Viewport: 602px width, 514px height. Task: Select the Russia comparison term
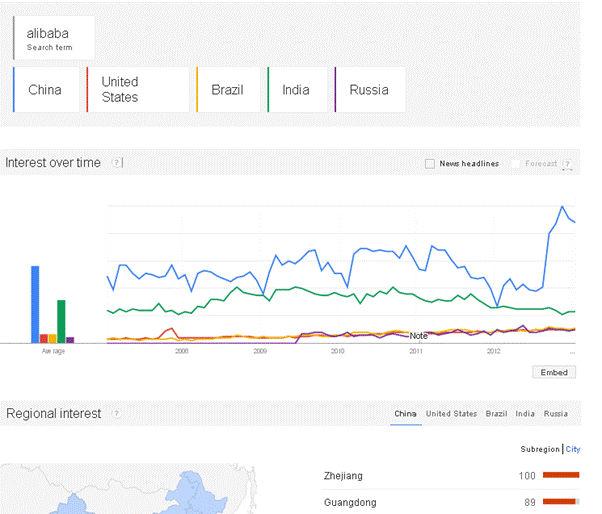click(368, 90)
